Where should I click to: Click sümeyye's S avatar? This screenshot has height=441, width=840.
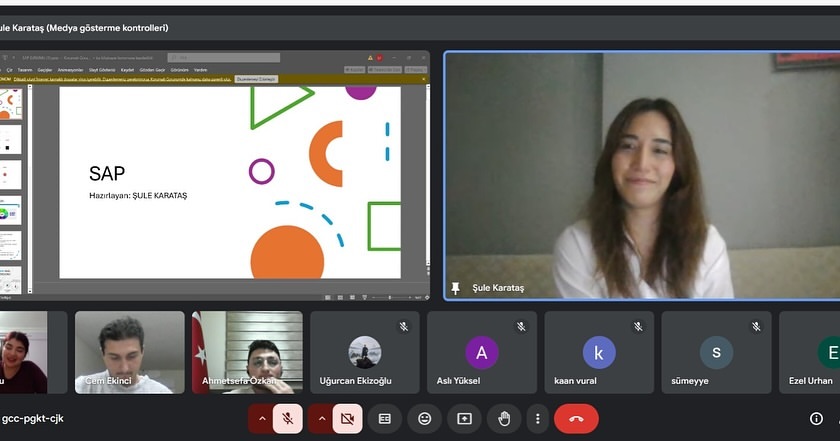[x=716, y=352]
